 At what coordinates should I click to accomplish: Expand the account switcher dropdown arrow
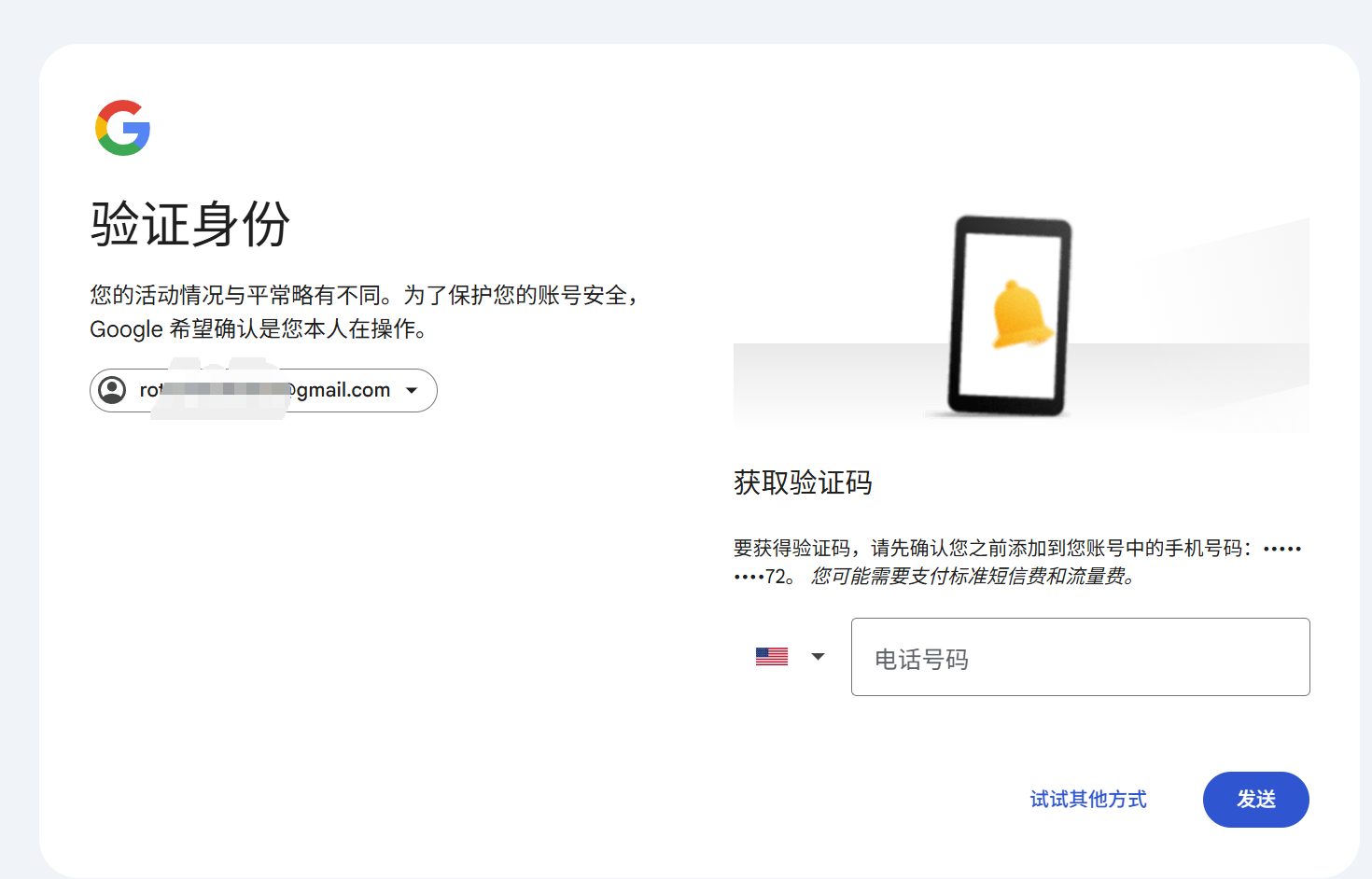412,390
